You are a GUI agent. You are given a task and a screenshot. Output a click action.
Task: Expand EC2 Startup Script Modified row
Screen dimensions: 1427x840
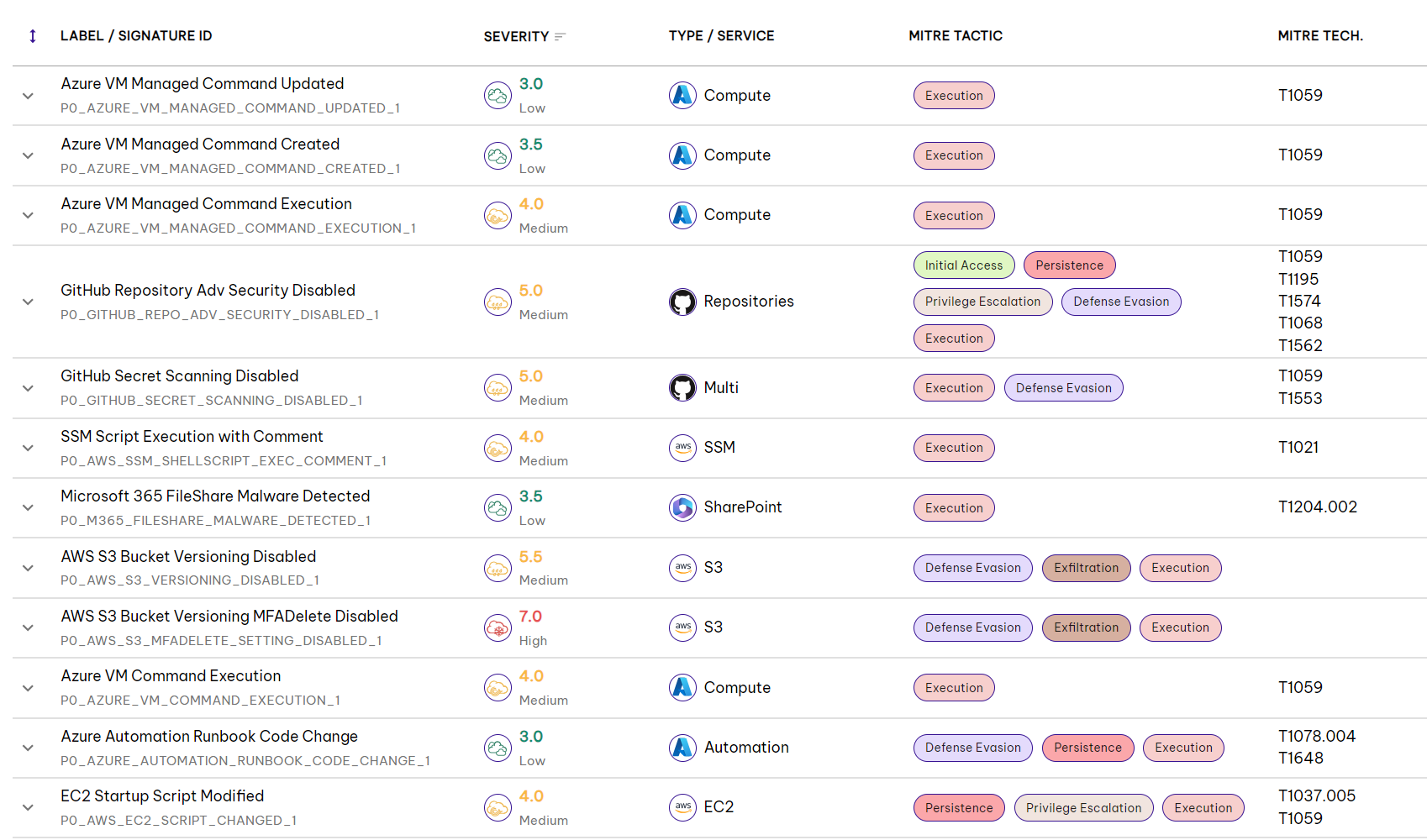tap(28, 807)
